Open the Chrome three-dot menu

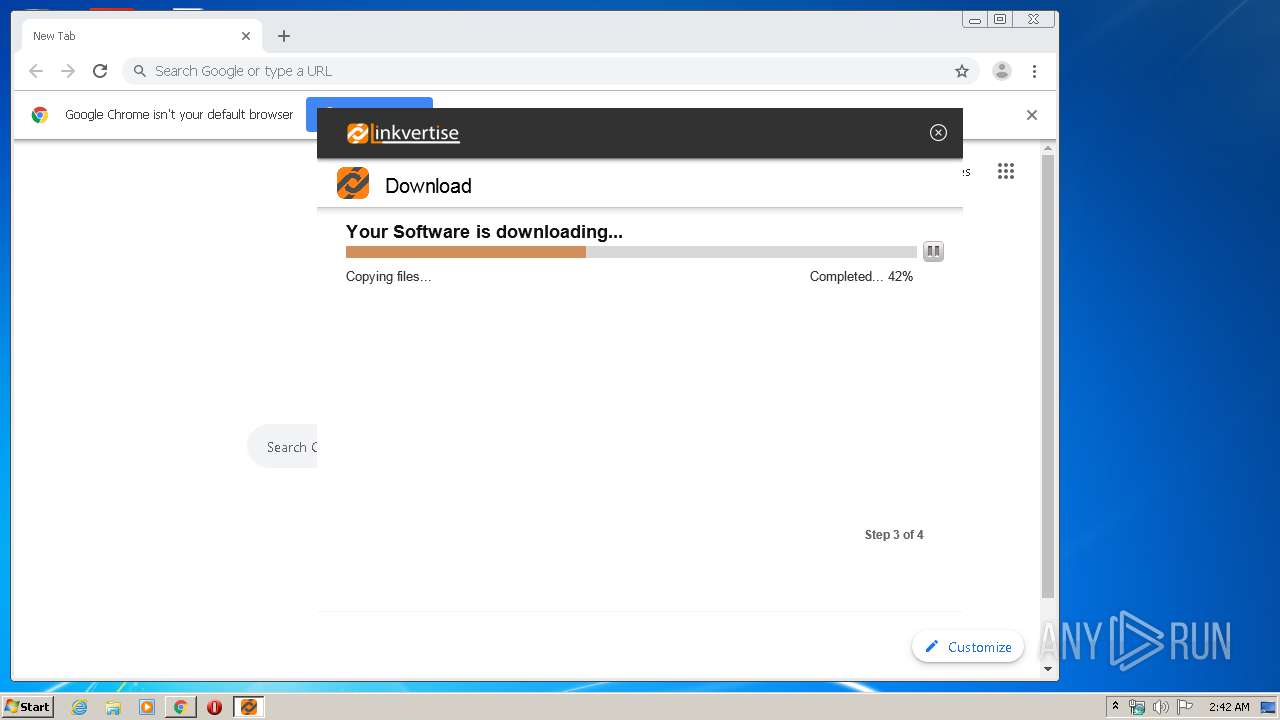pos(1034,71)
